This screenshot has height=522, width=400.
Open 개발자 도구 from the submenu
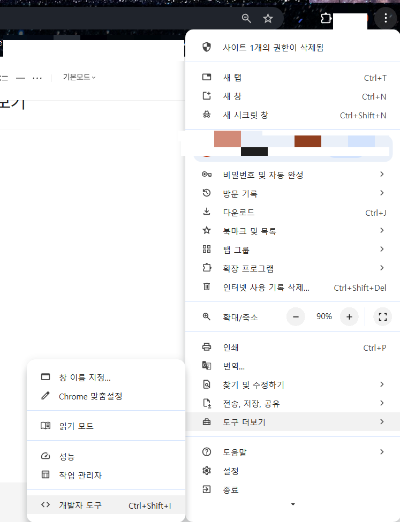pos(106,505)
